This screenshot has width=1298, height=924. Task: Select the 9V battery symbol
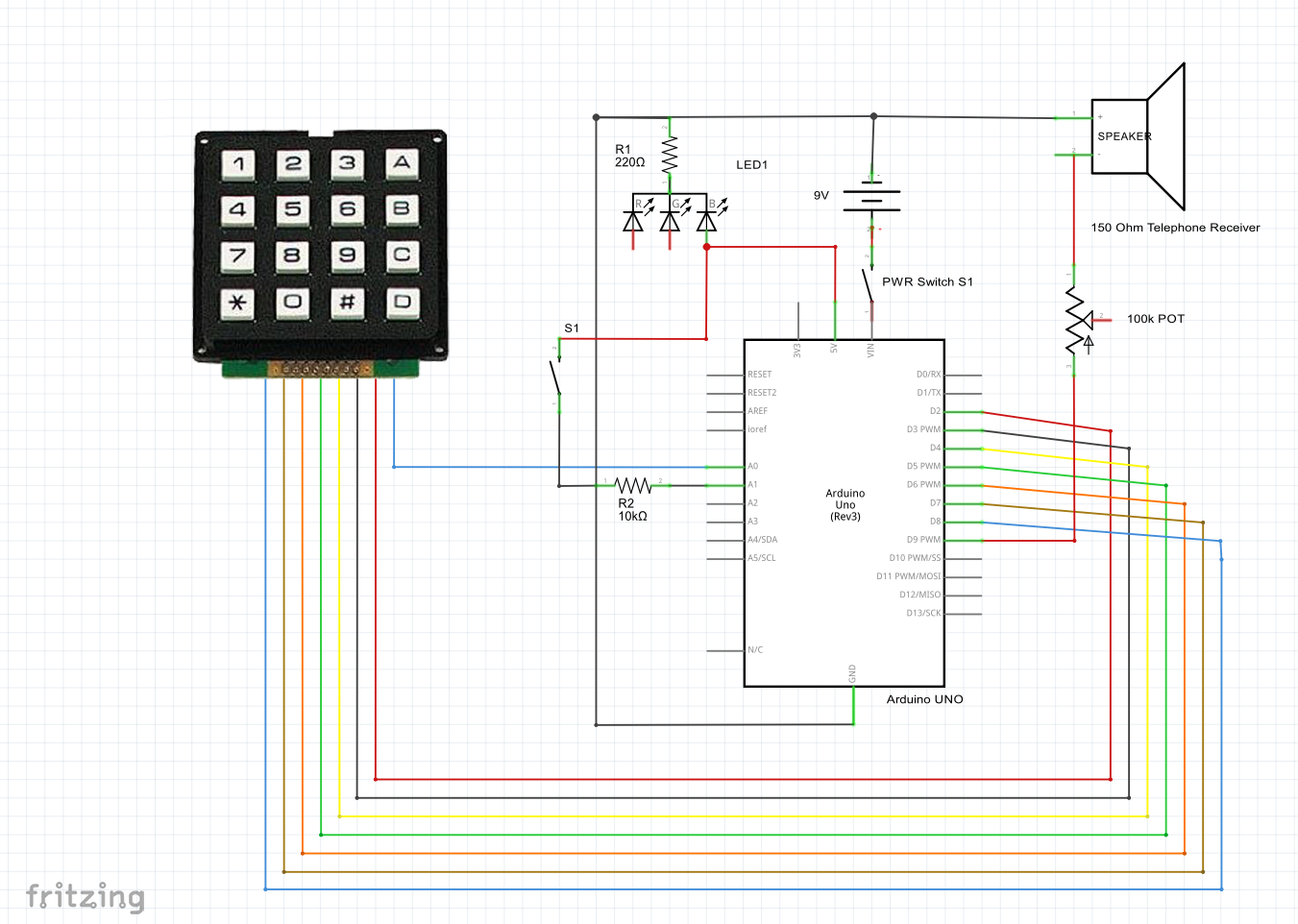pyautogui.click(x=871, y=197)
